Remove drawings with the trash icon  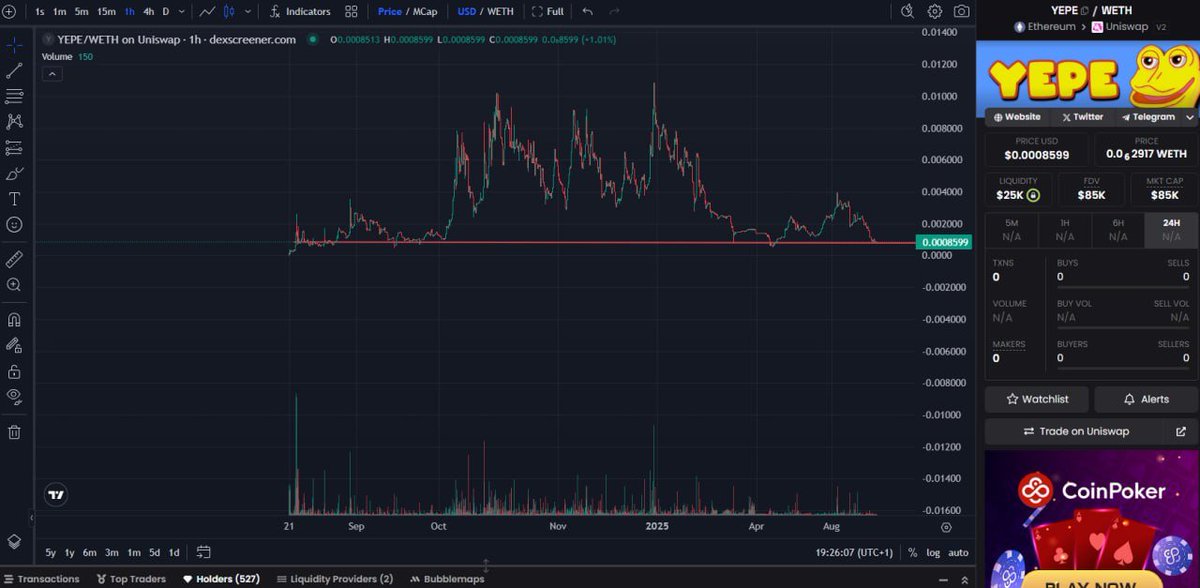tap(14, 432)
